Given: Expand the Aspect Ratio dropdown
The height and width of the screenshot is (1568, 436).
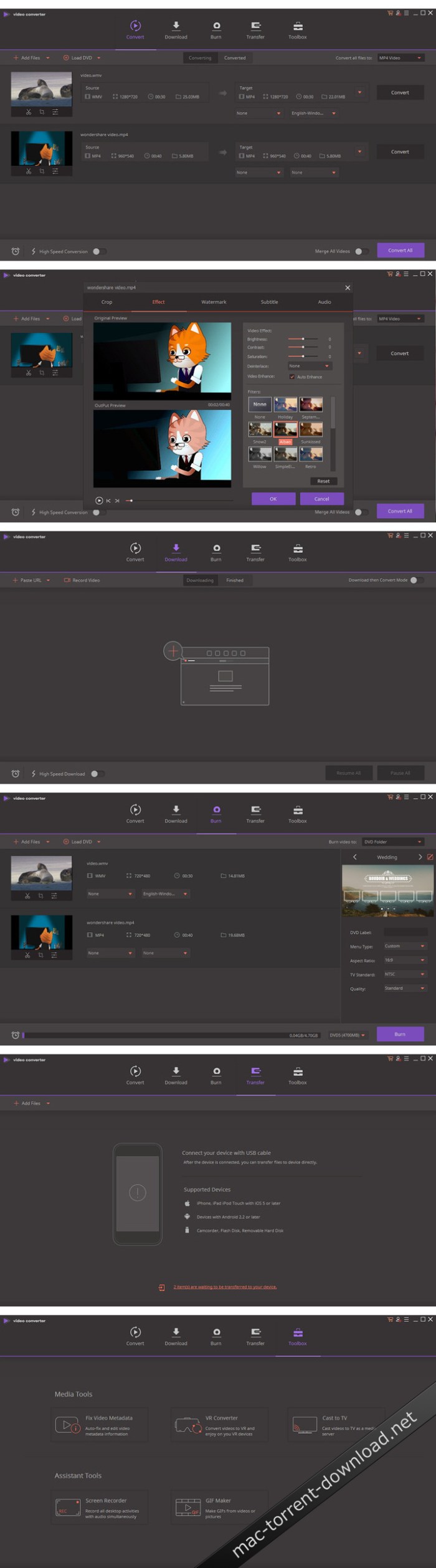Looking at the screenshot, I should pyautogui.click(x=404, y=960).
